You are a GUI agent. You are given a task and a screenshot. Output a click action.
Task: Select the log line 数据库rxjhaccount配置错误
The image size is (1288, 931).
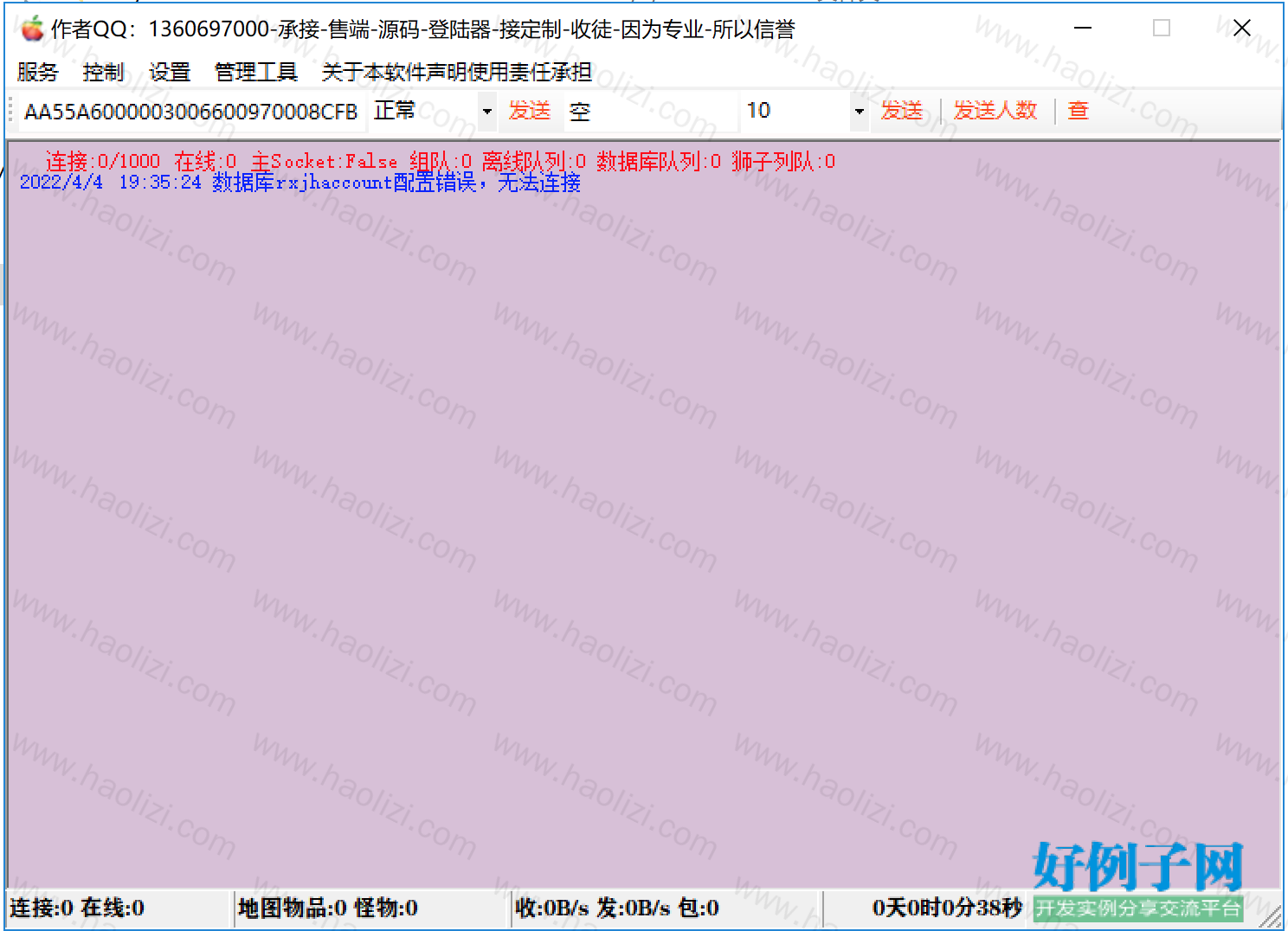(299, 182)
